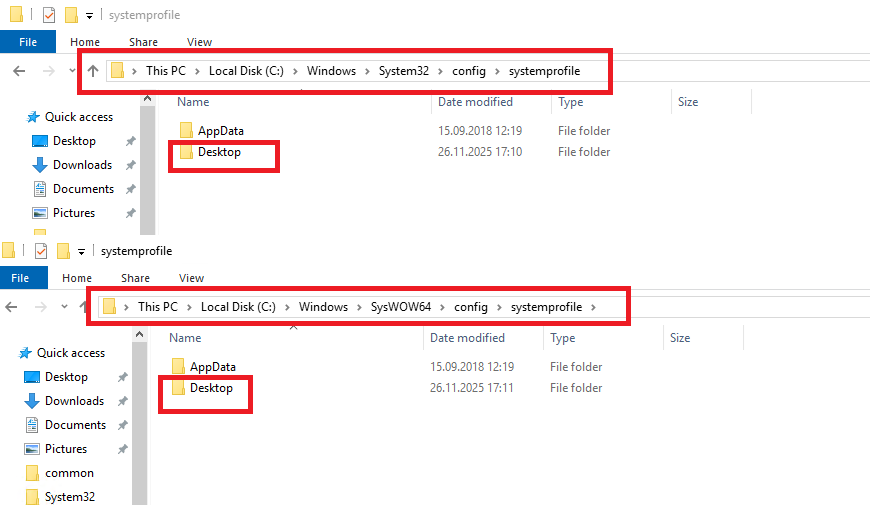Viewport: 870px width, 505px height.
Task: Click System32 in top address bar
Action: point(404,71)
